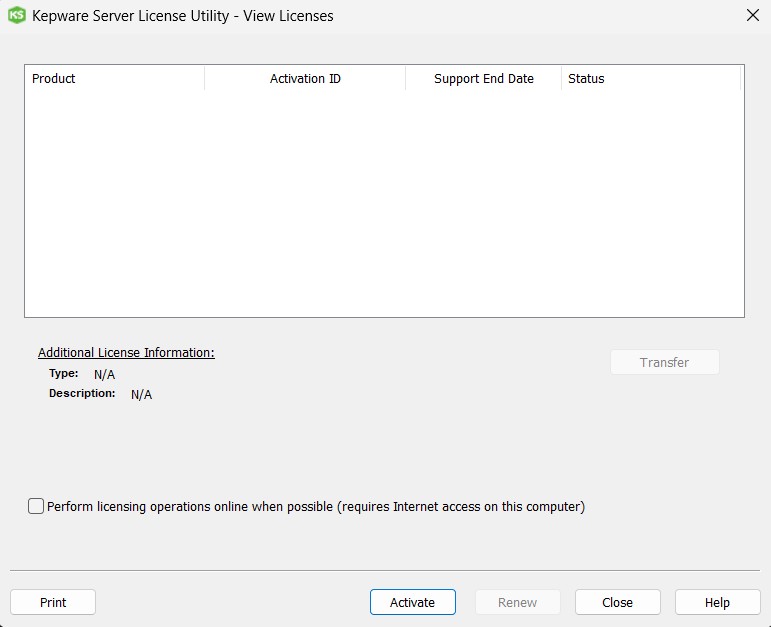771x627 pixels.
Task: Click the greyed-out Renew button
Action: point(517,602)
